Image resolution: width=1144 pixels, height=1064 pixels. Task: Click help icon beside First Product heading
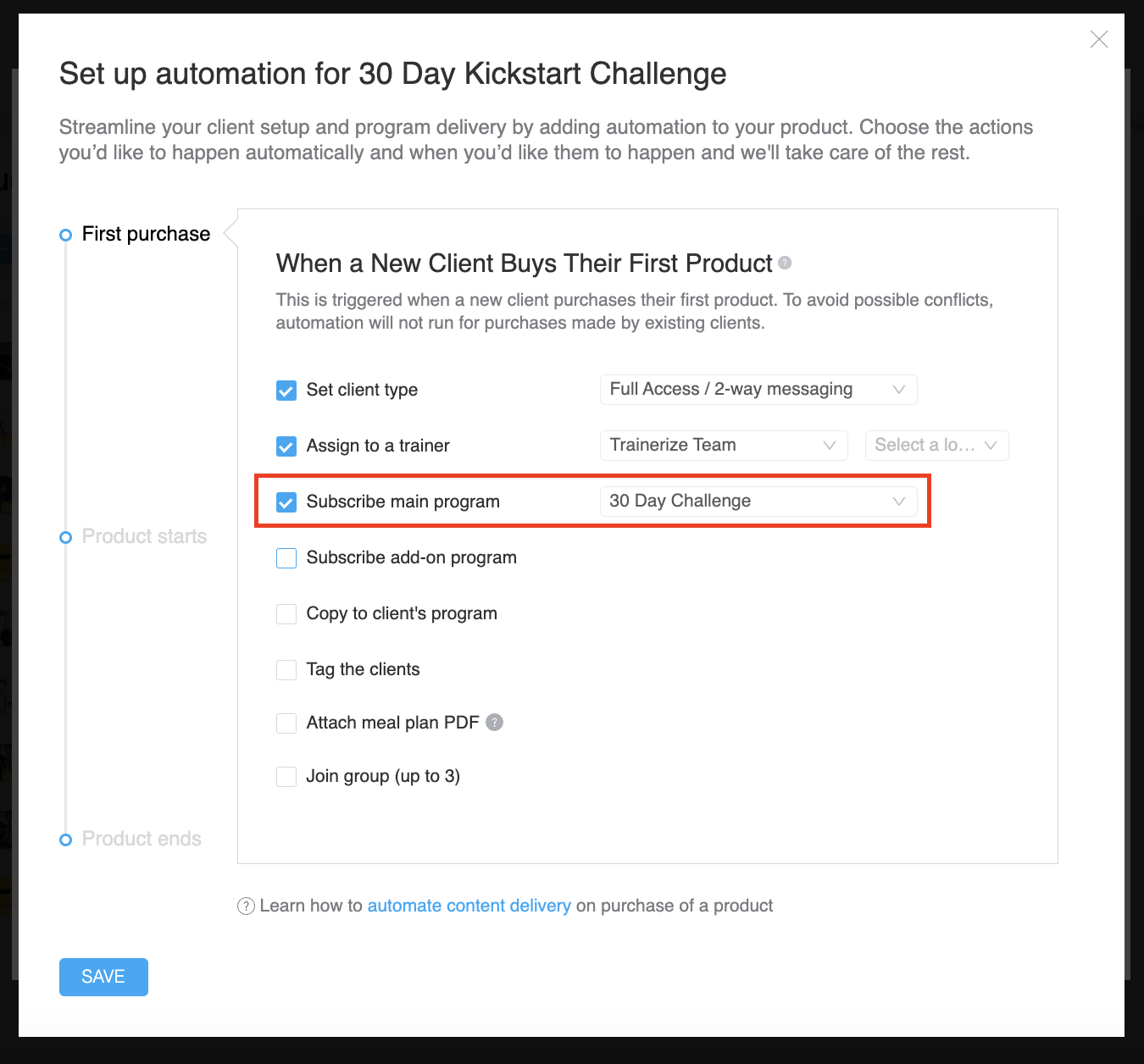click(x=785, y=263)
